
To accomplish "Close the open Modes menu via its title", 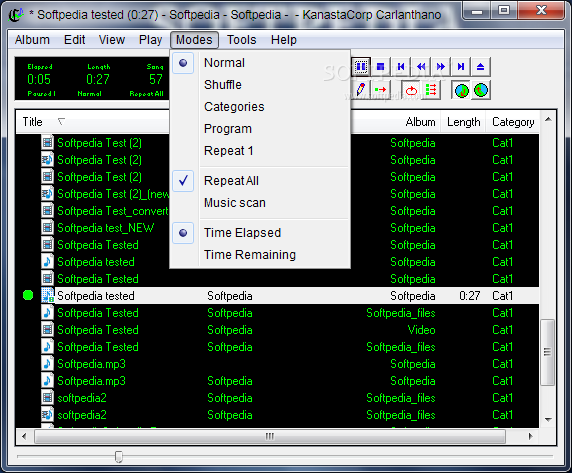I will pos(194,40).
